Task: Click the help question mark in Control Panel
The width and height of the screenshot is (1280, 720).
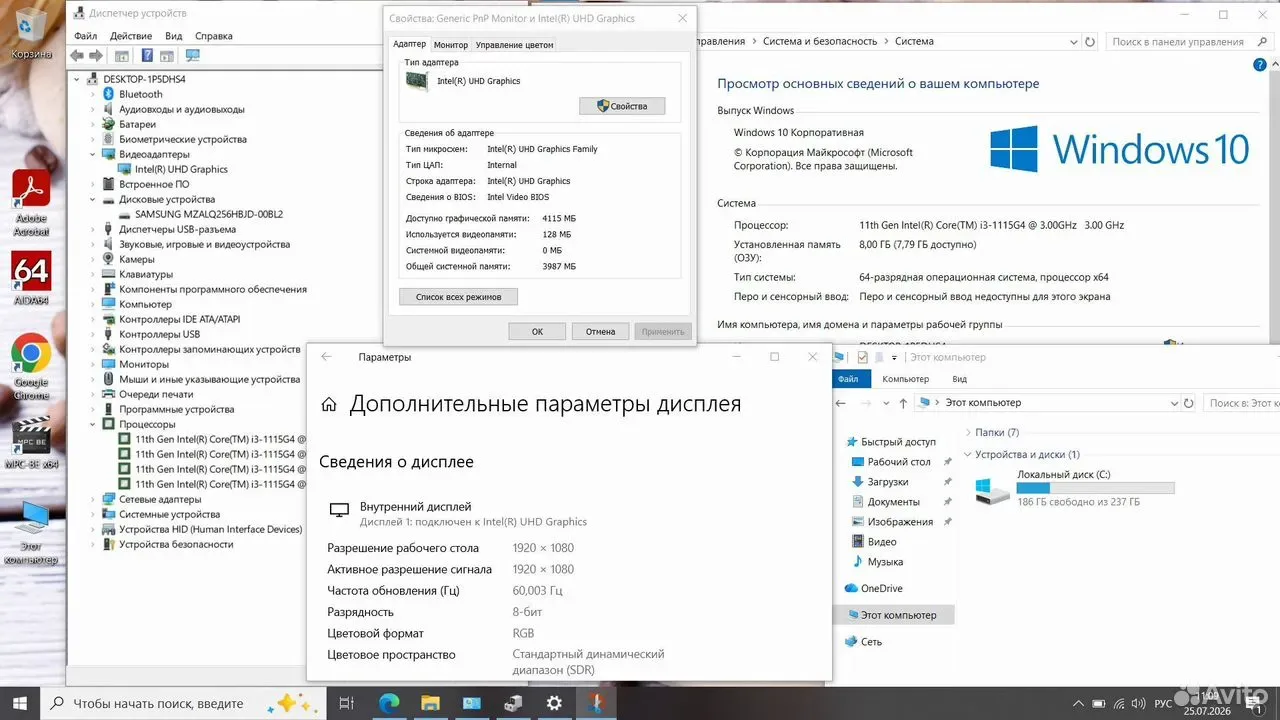Action: tap(1259, 64)
